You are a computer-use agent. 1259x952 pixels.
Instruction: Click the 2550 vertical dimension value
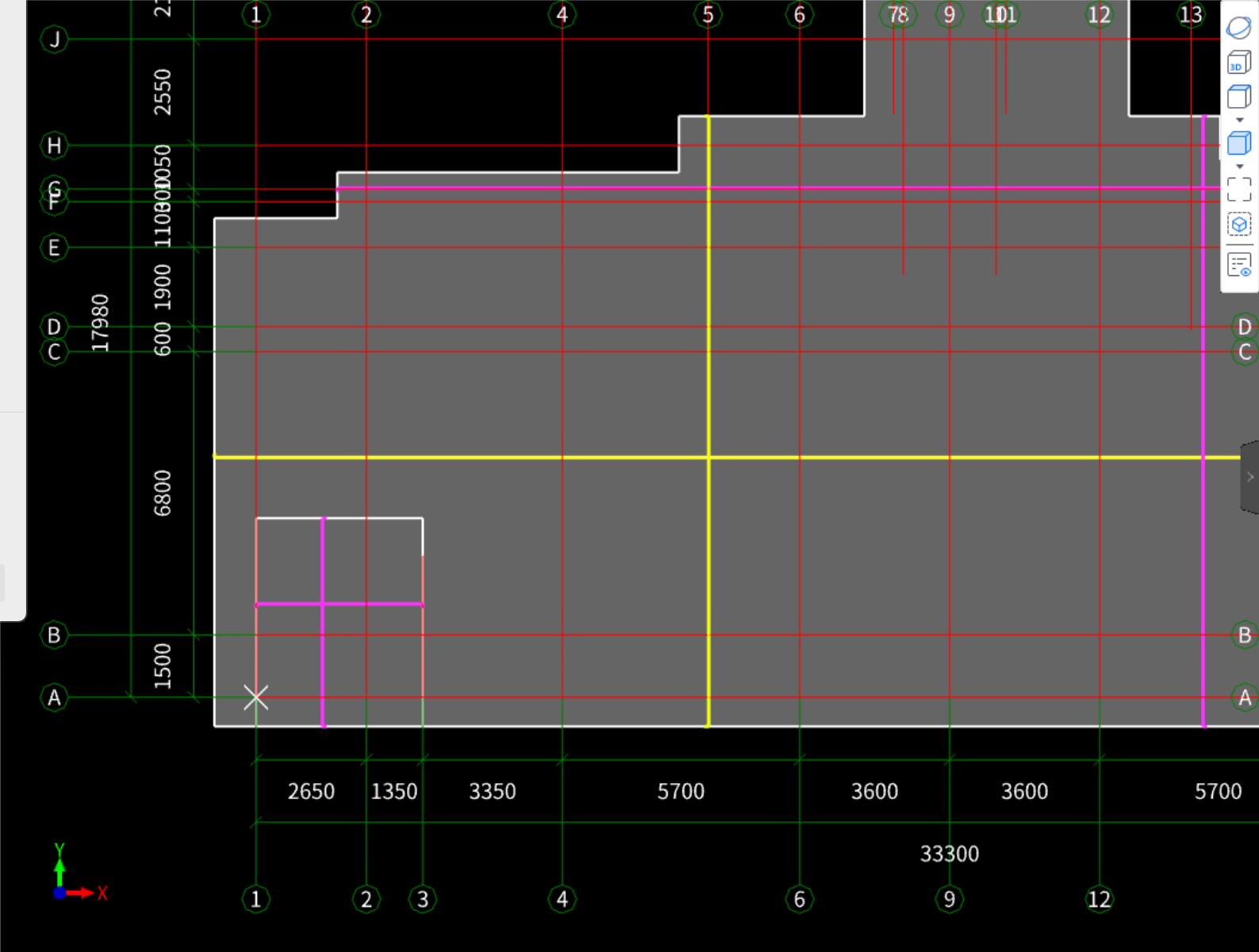[162, 92]
